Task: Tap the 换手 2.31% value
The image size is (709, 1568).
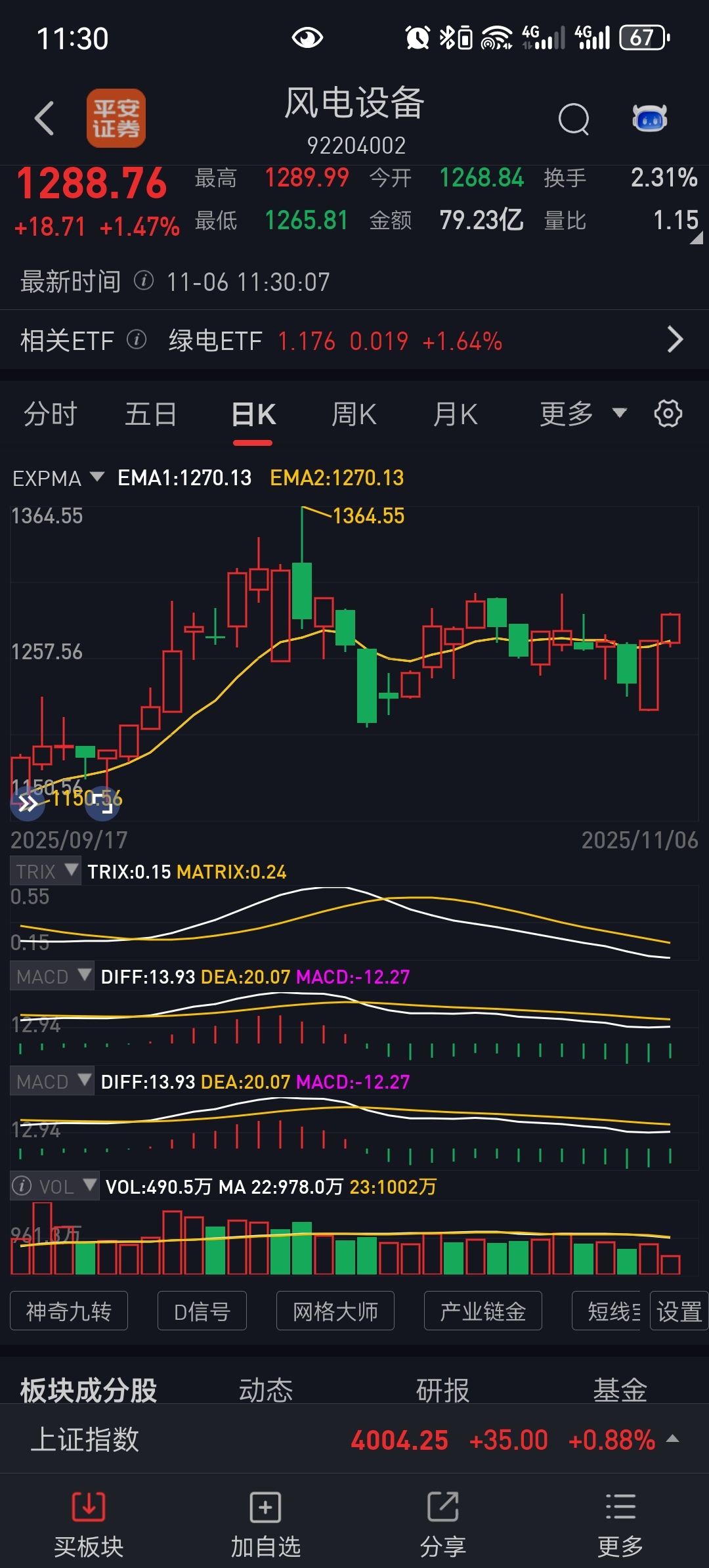Action: [x=664, y=178]
